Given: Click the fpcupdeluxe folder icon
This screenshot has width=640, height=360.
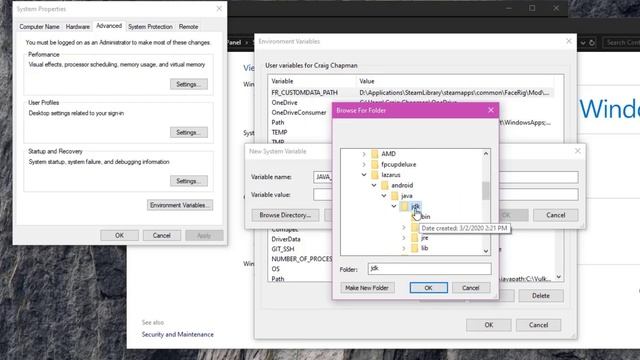Looking at the screenshot, I should coord(375,164).
